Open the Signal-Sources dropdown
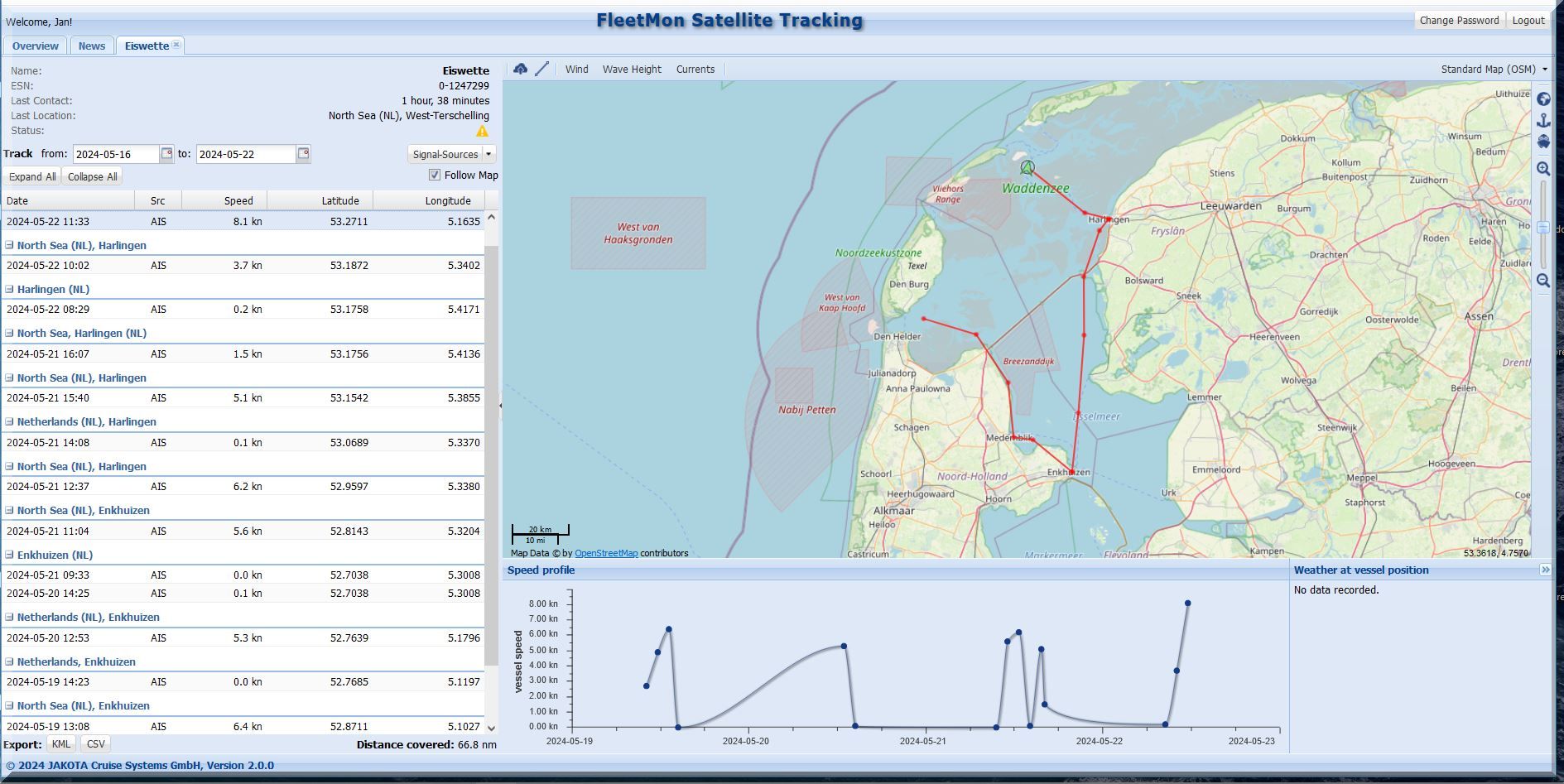This screenshot has width=1564, height=784. (451, 155)
